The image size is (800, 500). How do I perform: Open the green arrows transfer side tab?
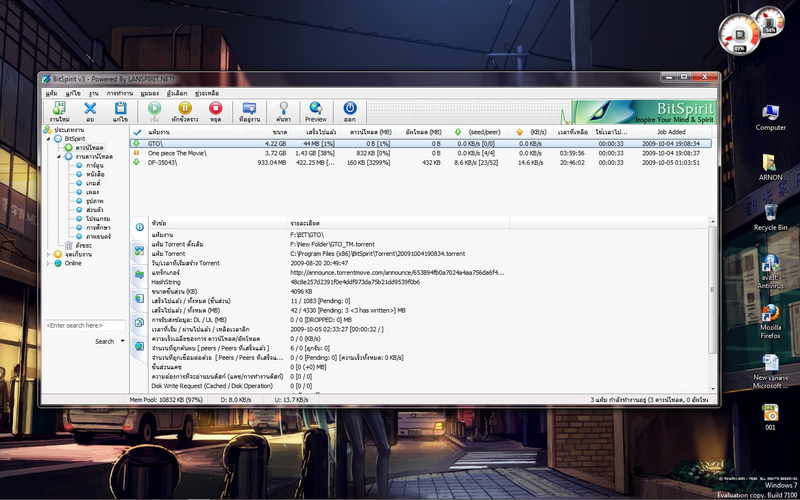point(139,274)
